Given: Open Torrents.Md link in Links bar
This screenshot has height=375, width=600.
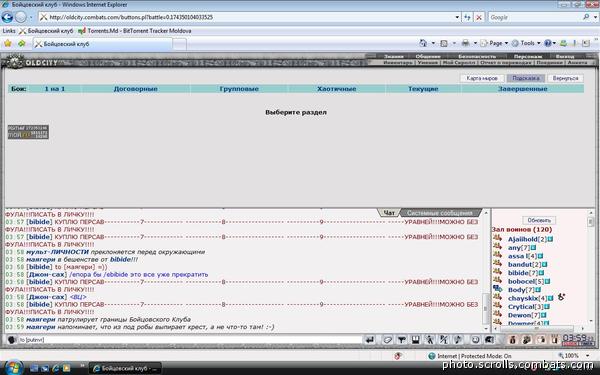Looking at the screenshot, I should coord(134,31).
